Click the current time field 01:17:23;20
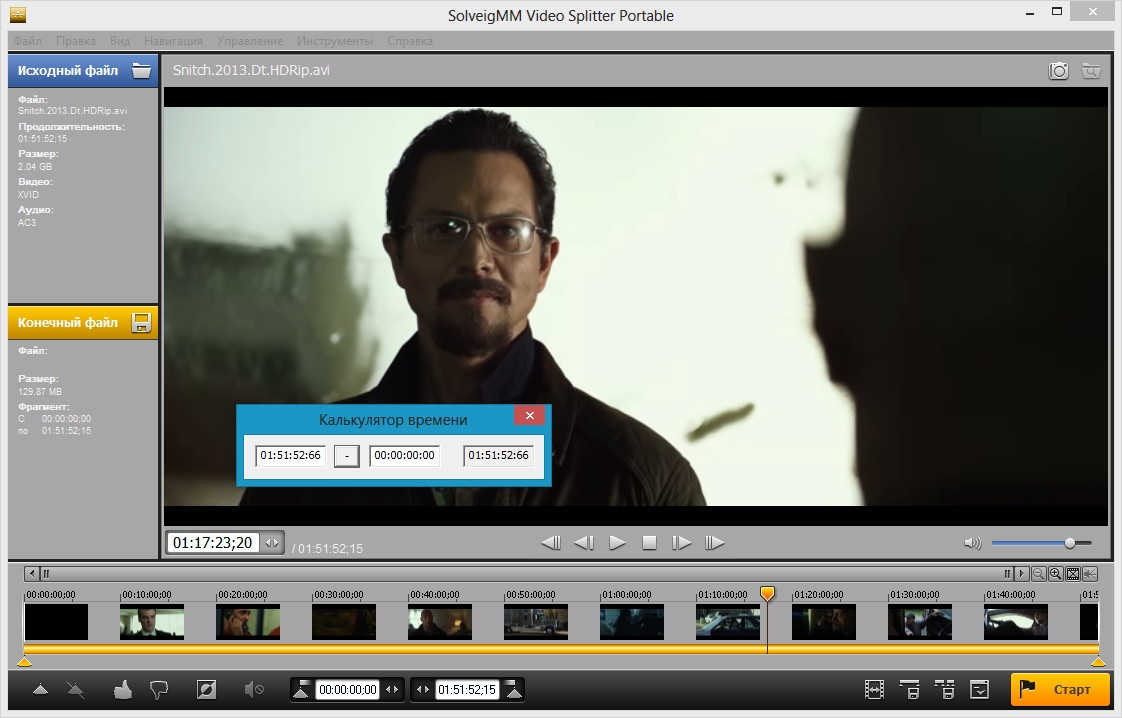 213,543
